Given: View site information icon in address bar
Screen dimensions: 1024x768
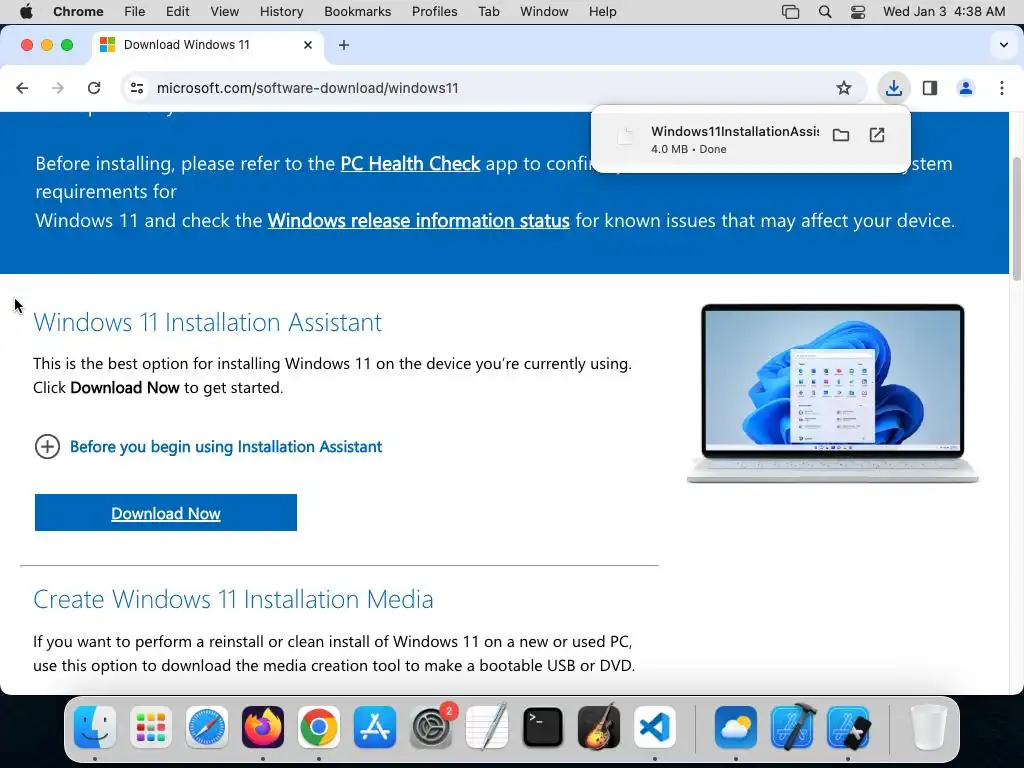Looking at the screenshot, I should pyautogui.click(x=136, y=88).
